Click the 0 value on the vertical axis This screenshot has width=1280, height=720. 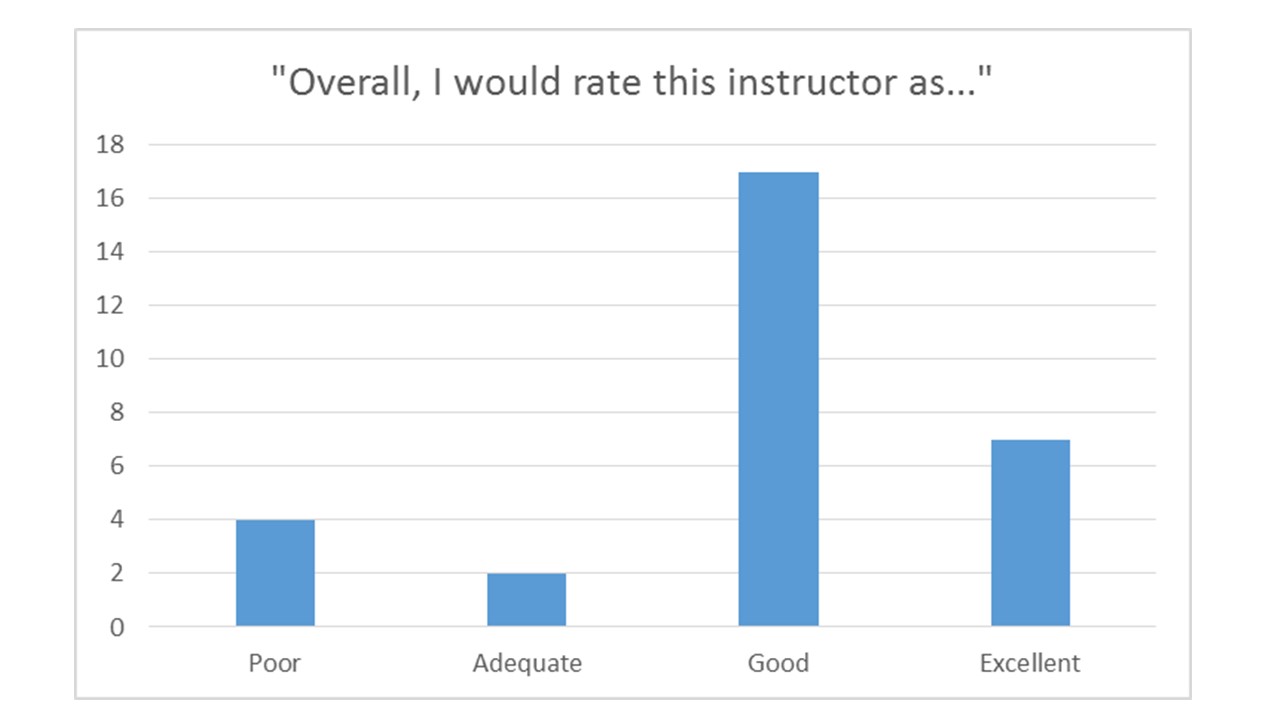[x=119, y=628]
